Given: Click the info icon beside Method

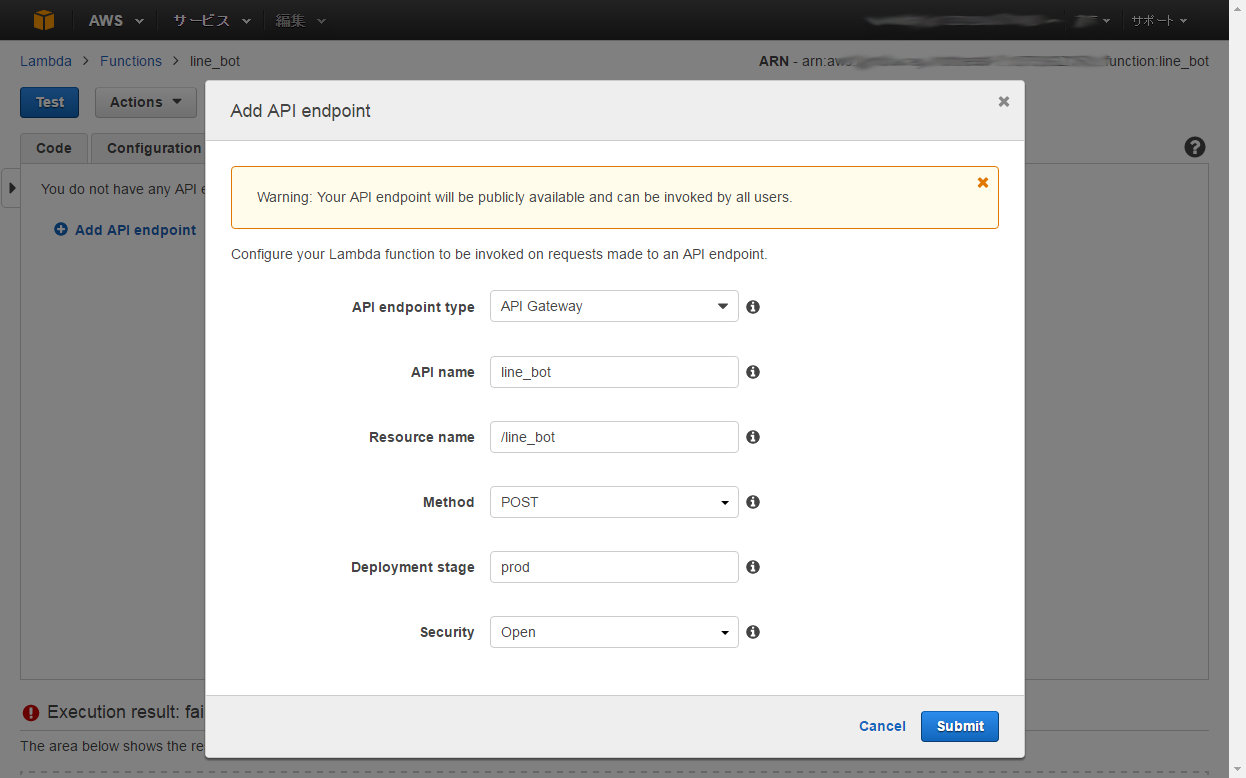Looking at the screenshot, I should click(753, 501).
